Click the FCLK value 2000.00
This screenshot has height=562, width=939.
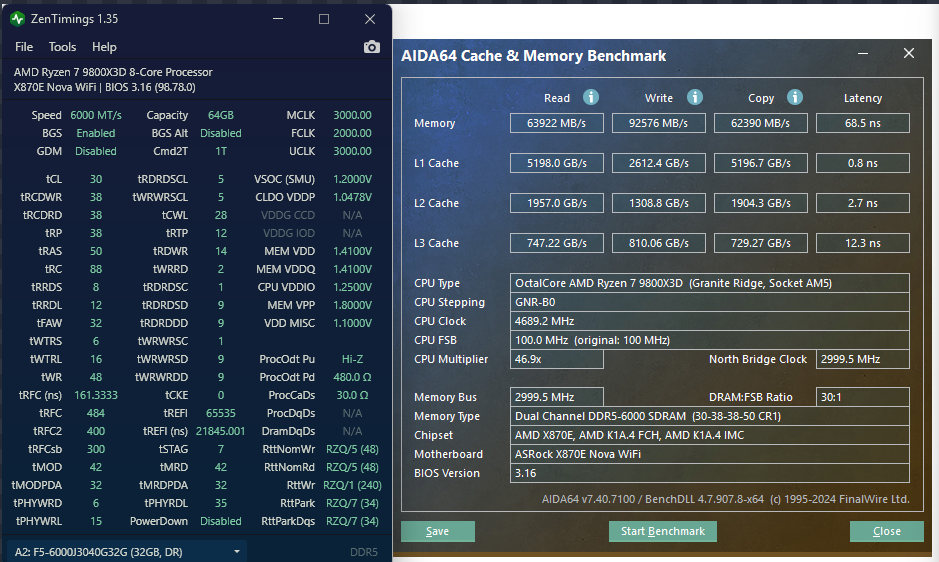(352, 133)
